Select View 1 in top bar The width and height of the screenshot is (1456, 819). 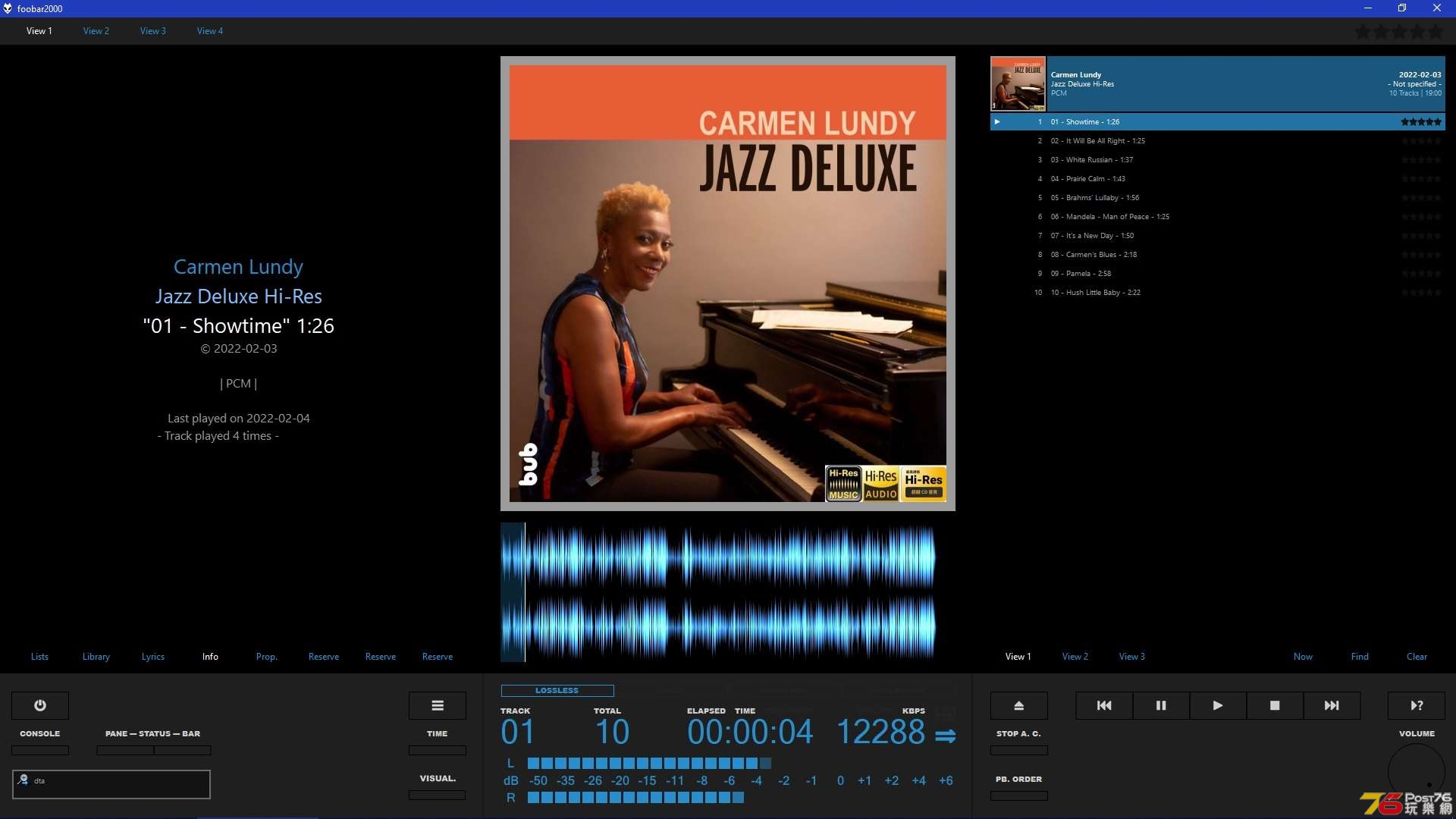point(39,31)
